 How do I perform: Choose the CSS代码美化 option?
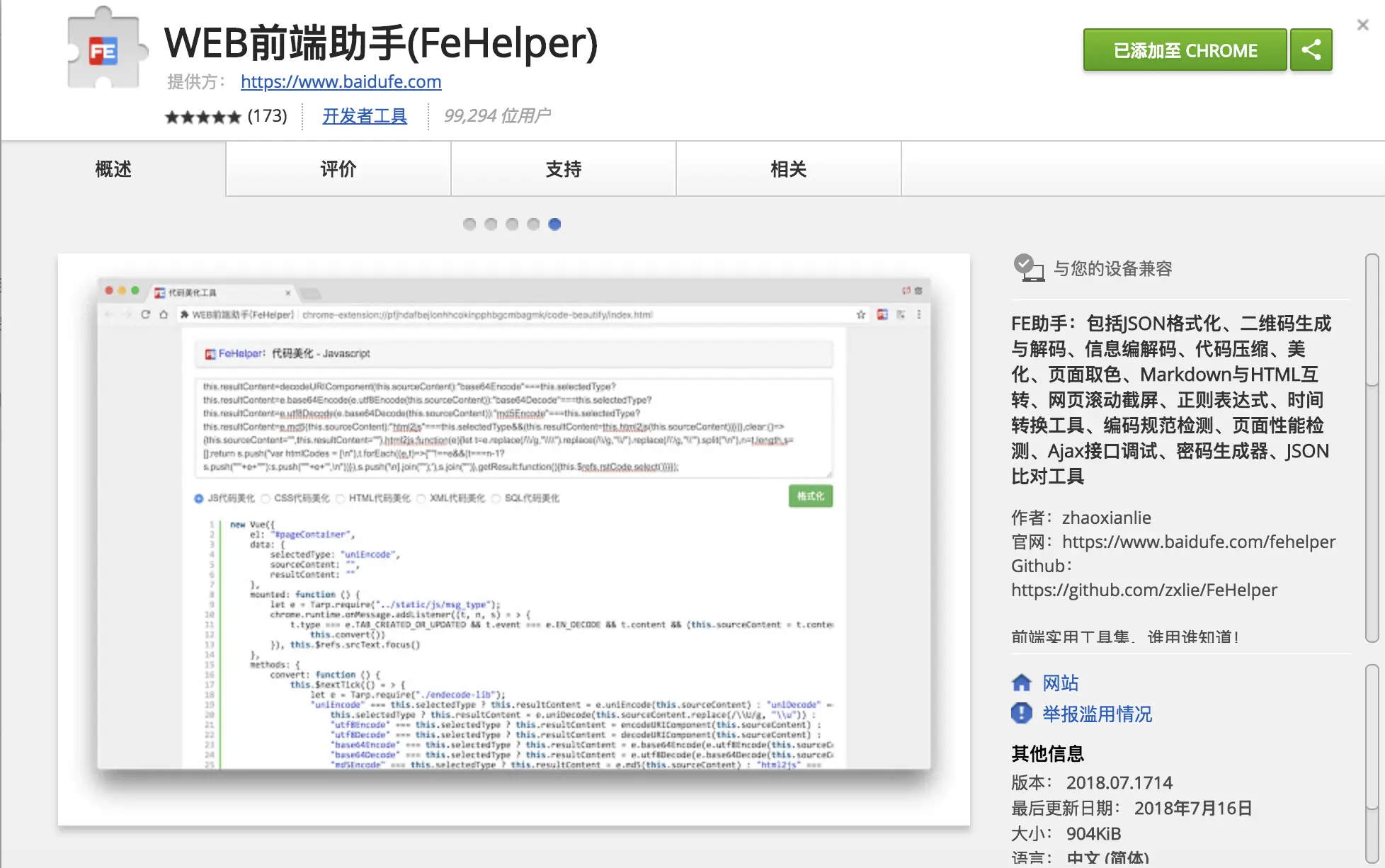click(266, 498)
